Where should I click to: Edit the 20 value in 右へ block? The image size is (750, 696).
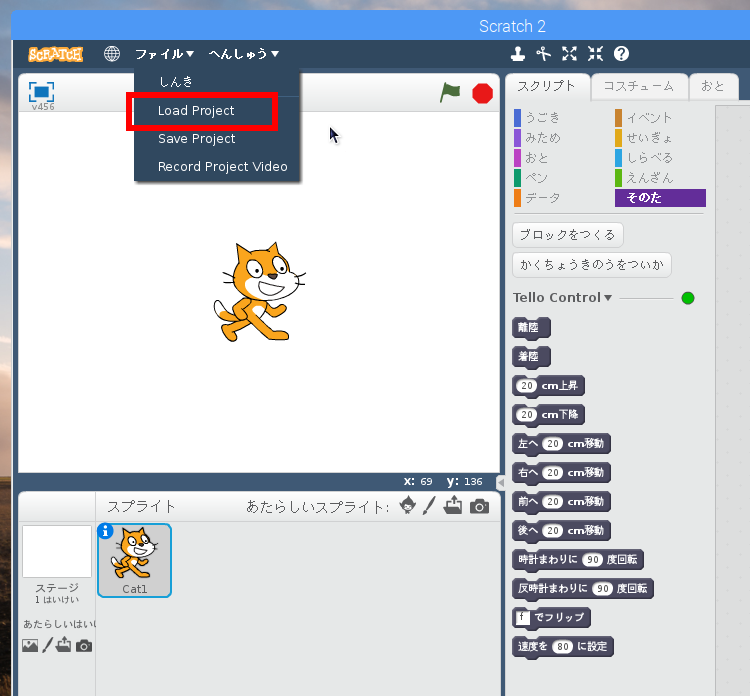click(553, 473)
